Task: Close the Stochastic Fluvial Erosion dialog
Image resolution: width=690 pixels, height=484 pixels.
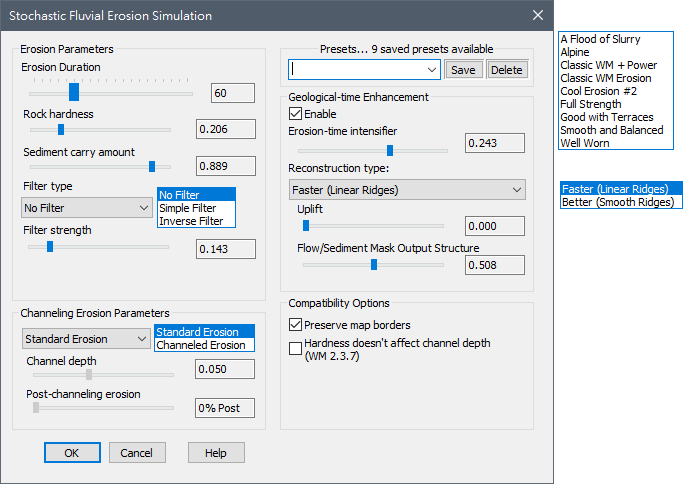Action: [x=537, y=15]
